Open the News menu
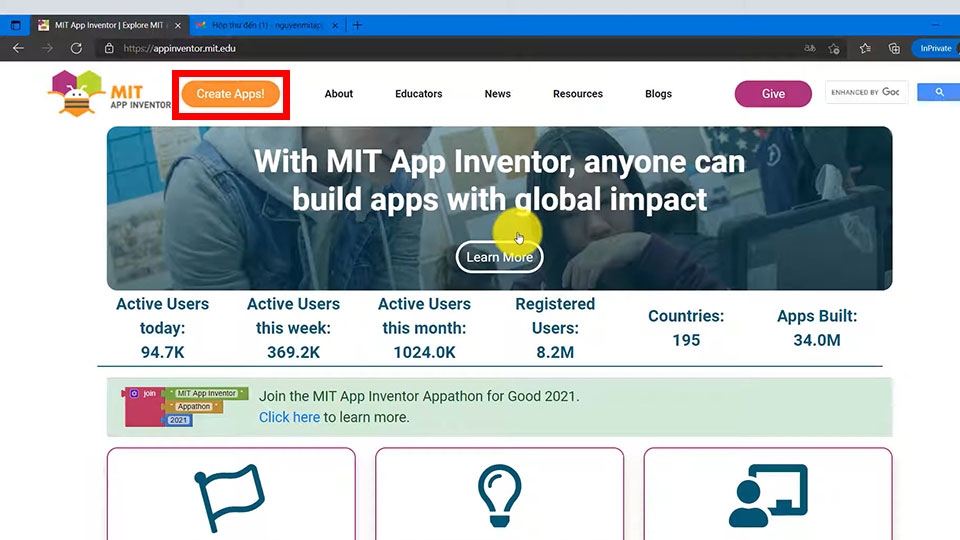The height and width of the screenshot is (540, 960). [497, 94]
